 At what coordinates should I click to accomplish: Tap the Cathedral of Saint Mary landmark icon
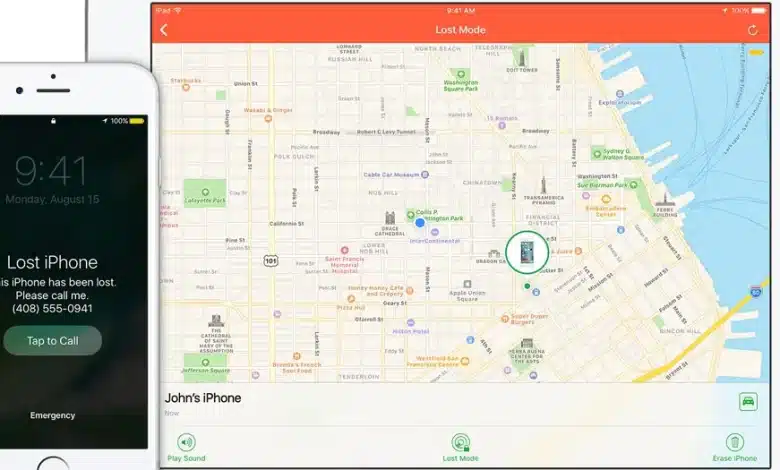tap(215, 321)
